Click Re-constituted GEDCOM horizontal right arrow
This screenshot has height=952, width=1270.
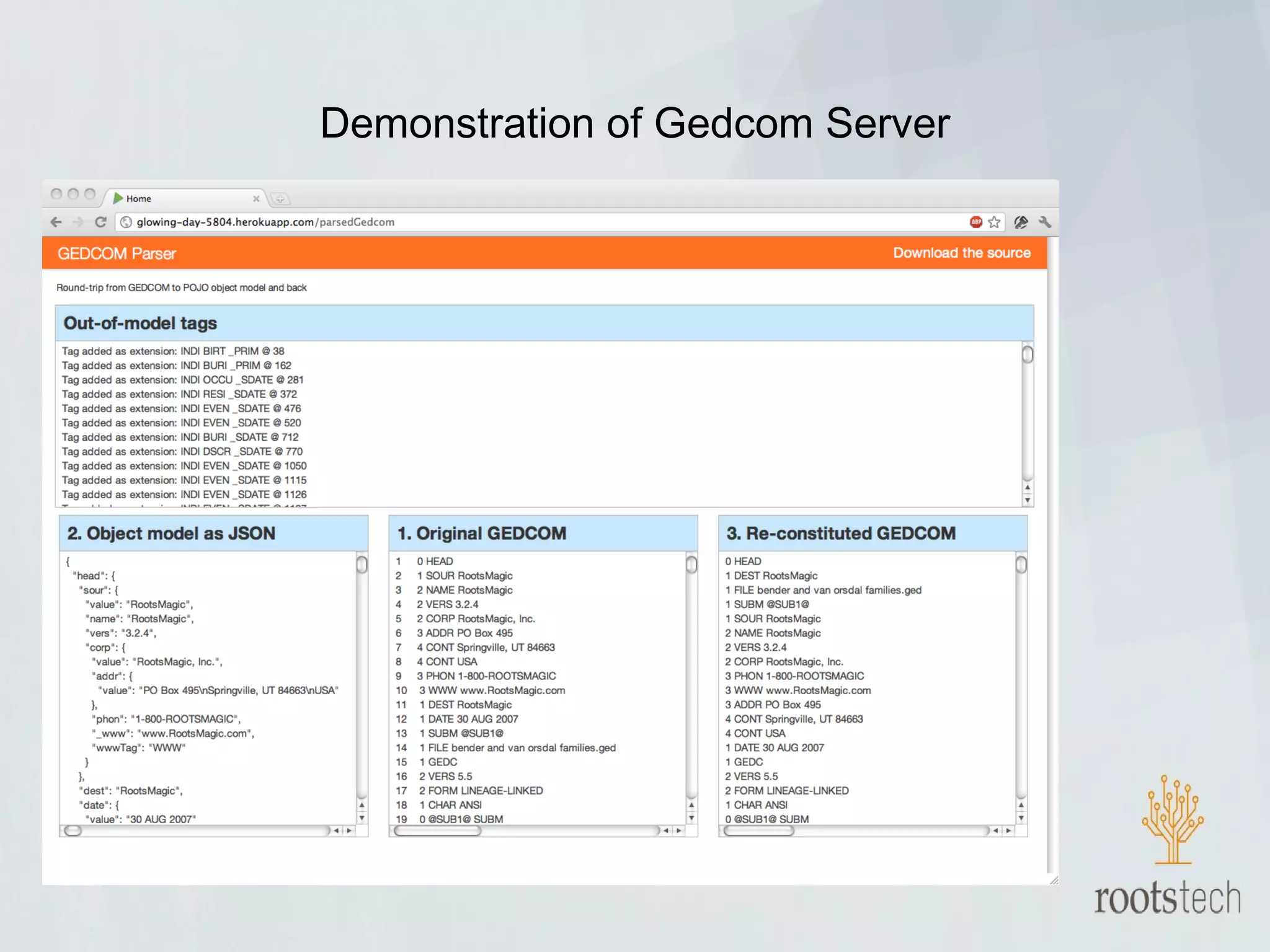click(1008, 831)
